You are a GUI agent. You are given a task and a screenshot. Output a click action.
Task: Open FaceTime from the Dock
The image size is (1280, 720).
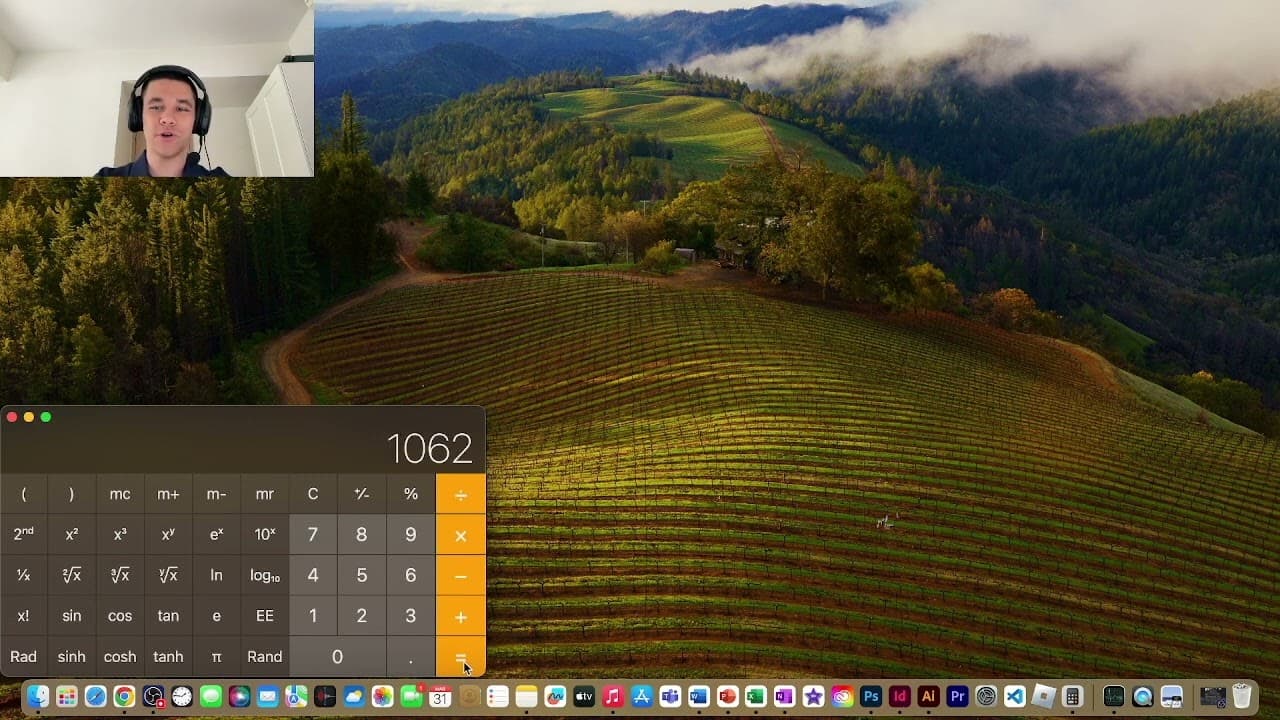pos(411,697)
